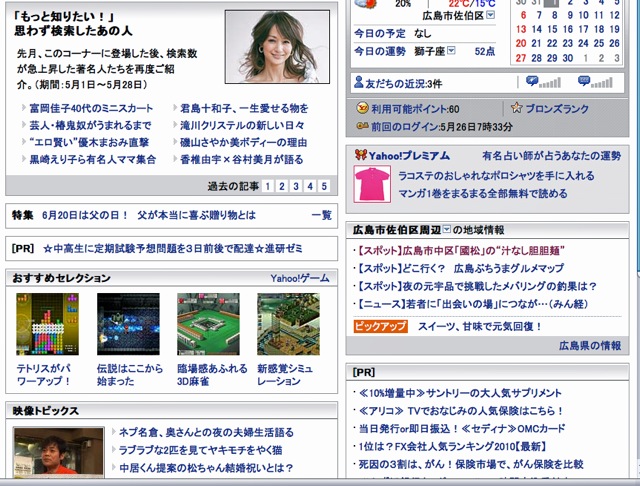The image size is (640, 486).
Task: Go to past articles page 3
Action: coord(296,186)
